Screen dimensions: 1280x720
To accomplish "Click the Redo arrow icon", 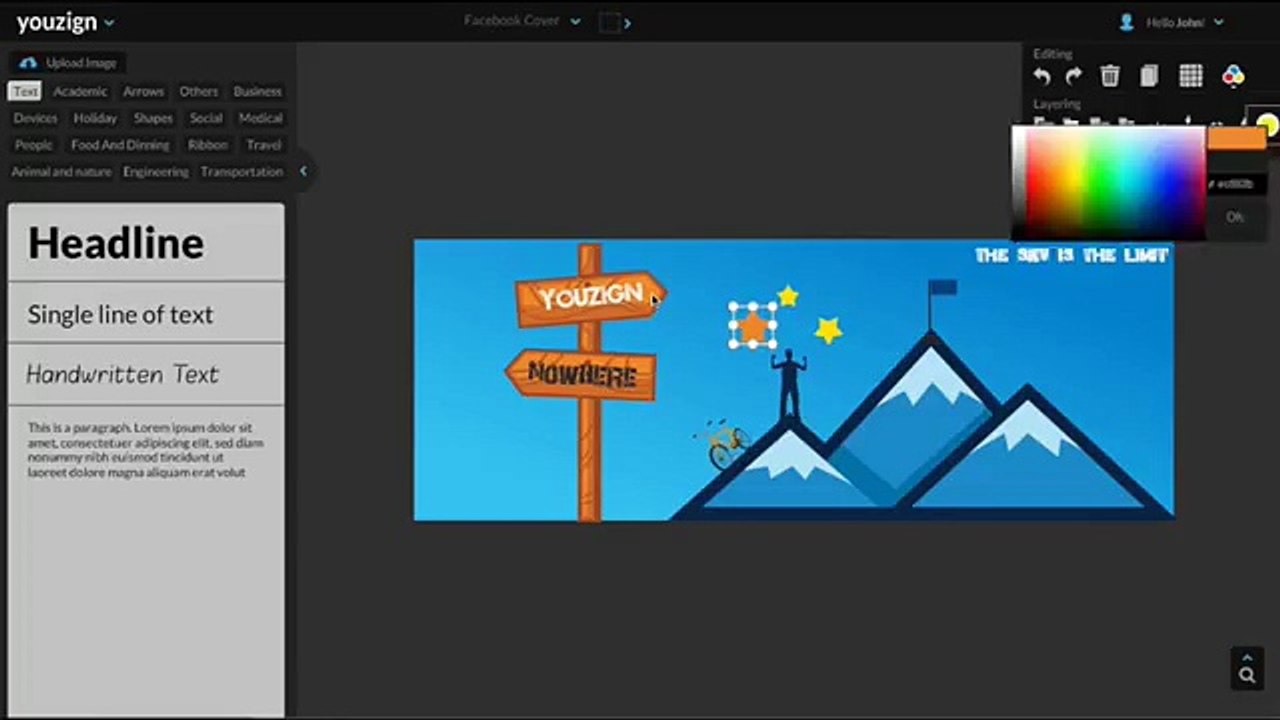I will (1074, 76).
